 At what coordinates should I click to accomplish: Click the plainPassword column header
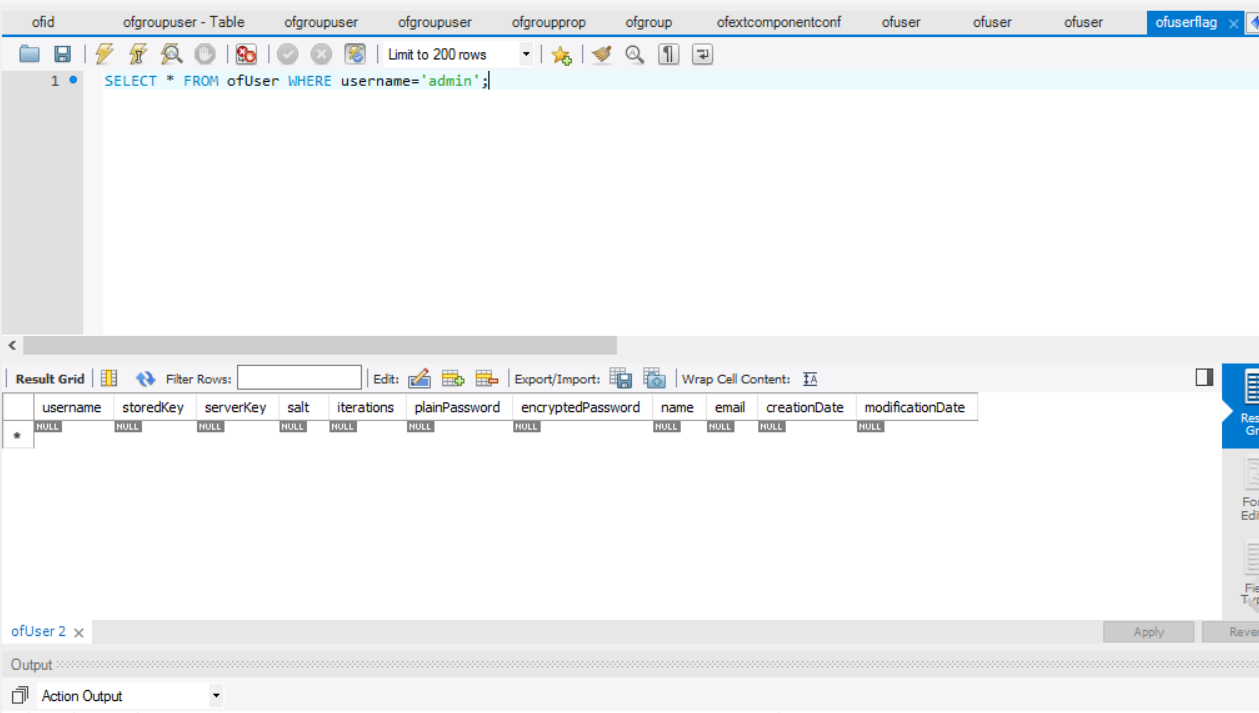point(457,407)
